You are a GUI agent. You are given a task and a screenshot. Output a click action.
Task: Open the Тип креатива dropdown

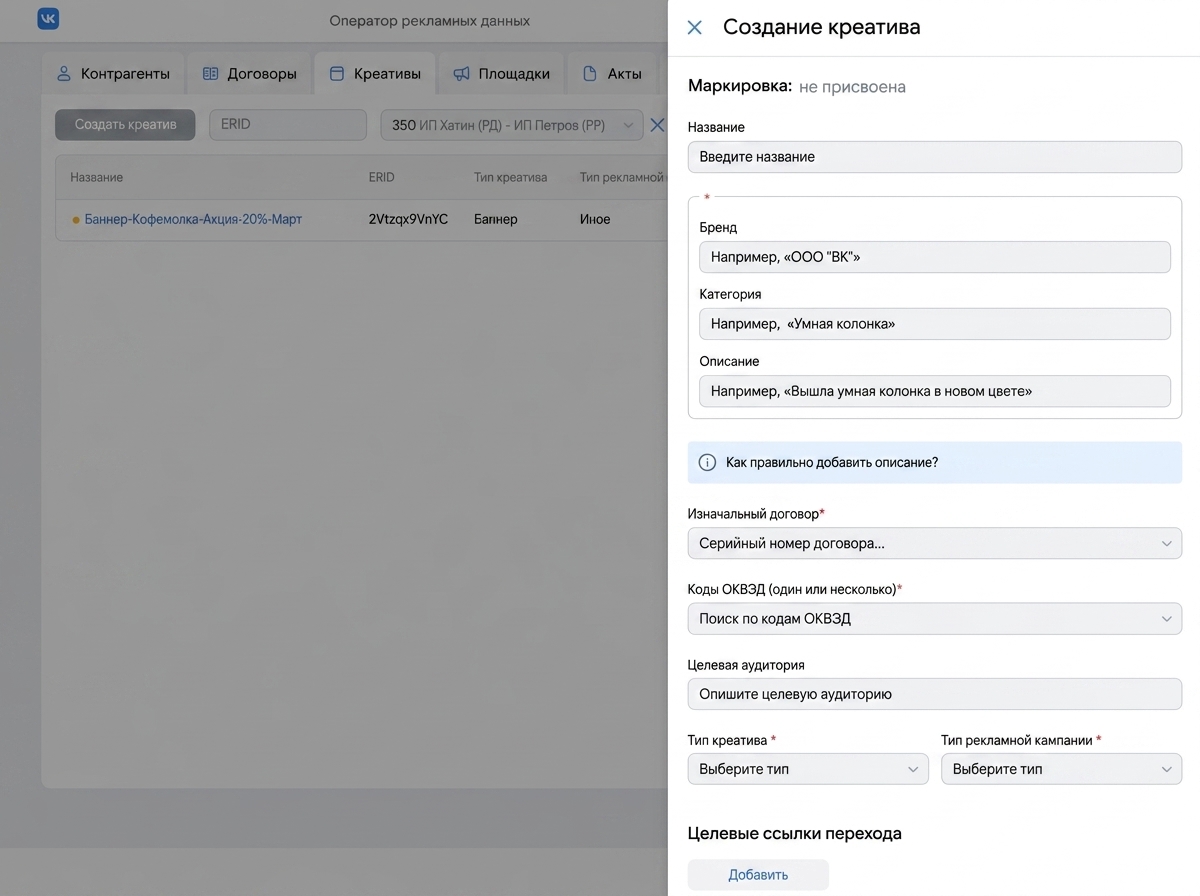click(808, 769)
